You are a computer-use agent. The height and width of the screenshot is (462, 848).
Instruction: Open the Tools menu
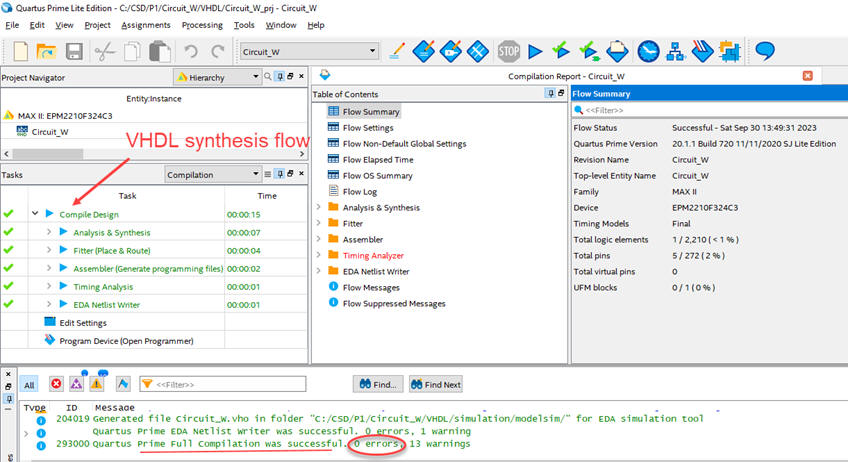[x=244, y=25]
